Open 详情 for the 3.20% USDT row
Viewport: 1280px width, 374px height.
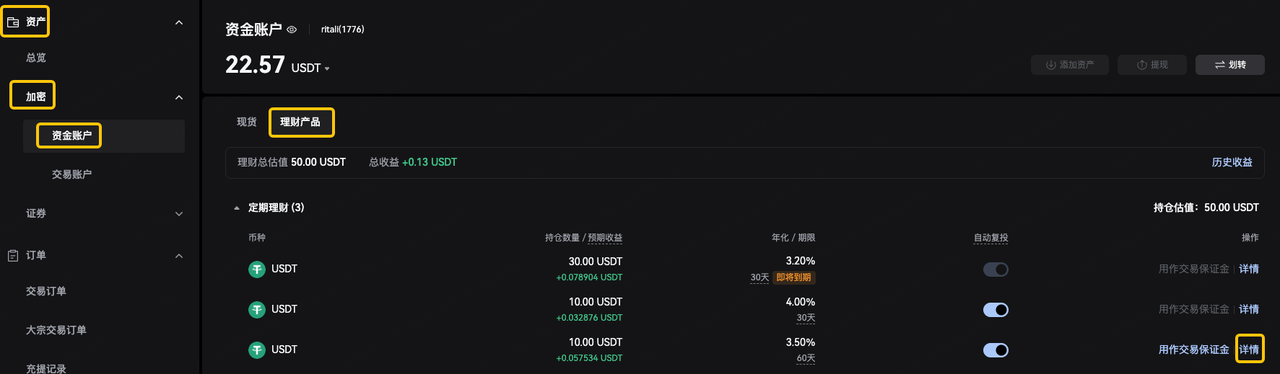tap(1249, 269)
